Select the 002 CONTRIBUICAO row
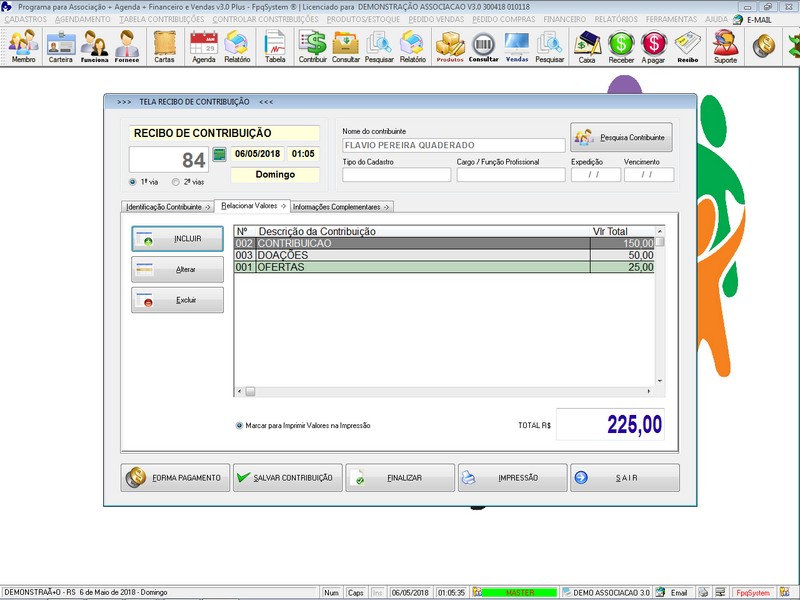Image resolution: width=800 pixels, height=600 pixels. 444,243
